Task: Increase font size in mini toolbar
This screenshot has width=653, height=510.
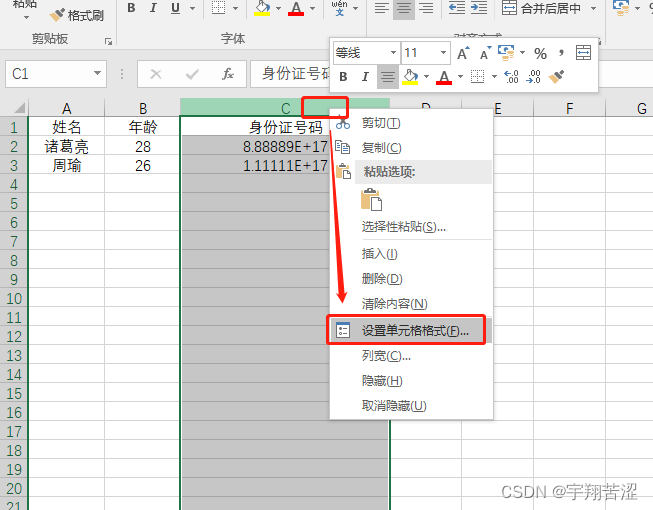Action: [463, 53]
